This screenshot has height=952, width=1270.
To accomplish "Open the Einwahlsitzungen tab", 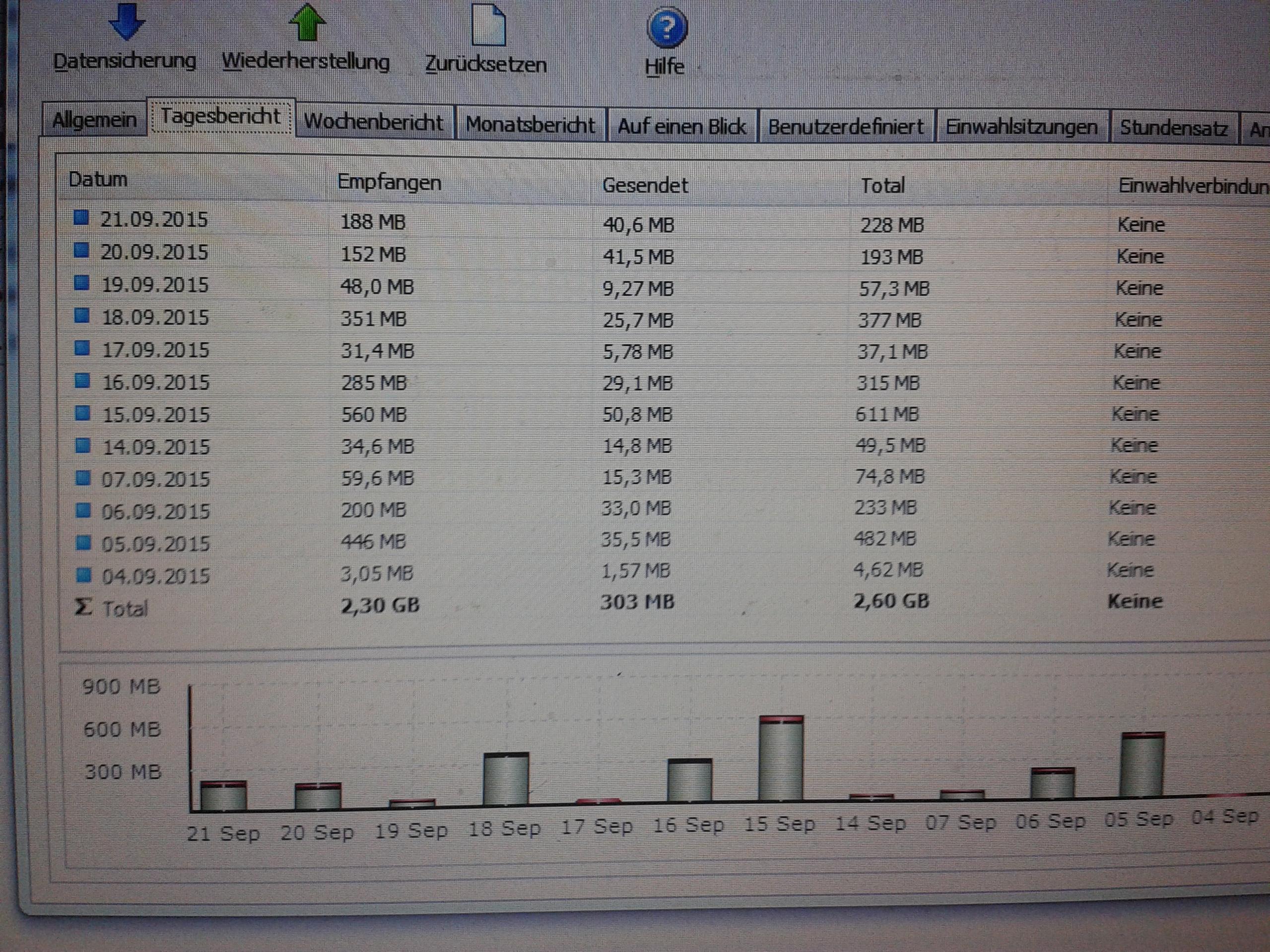I will [1021, 127].
